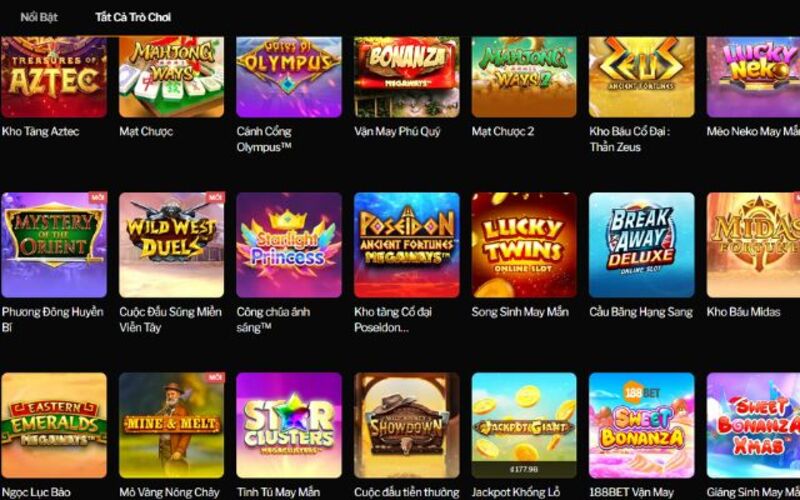This screenshot has height=500, width=800.
Task: Open the Mystery of the Orient tile
Action: coord(54,245)
